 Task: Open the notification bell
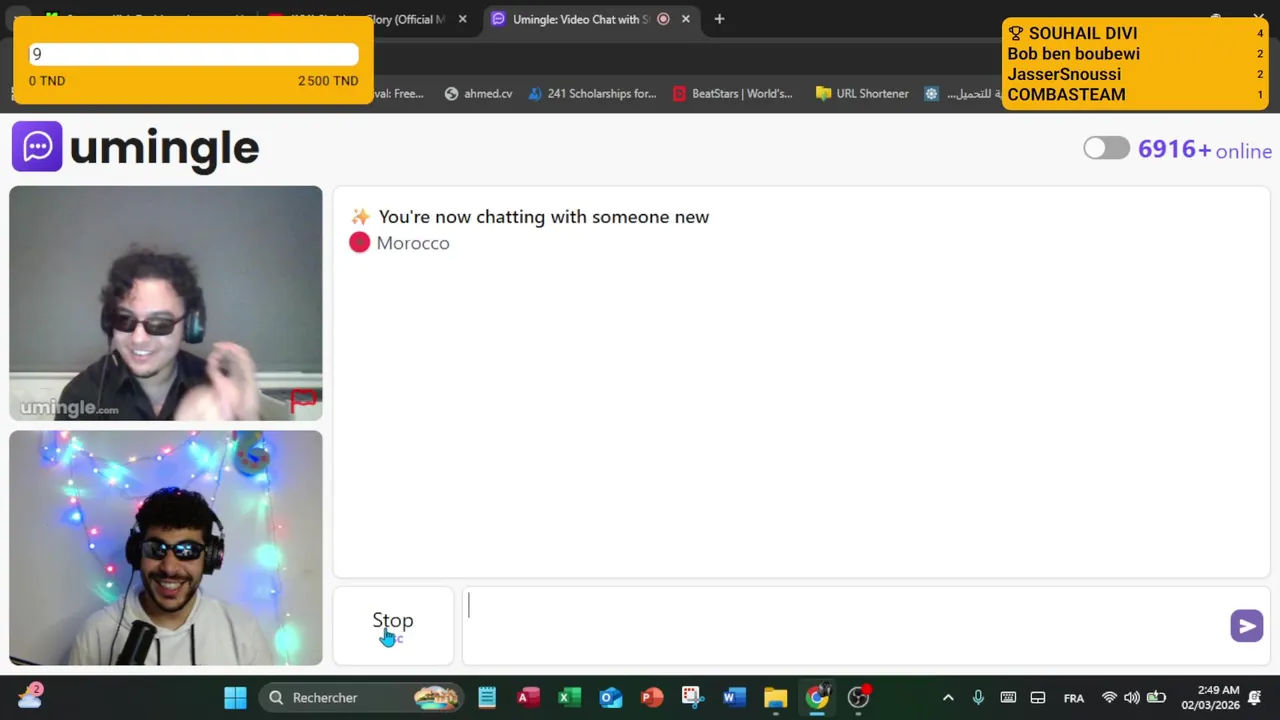1255,697
